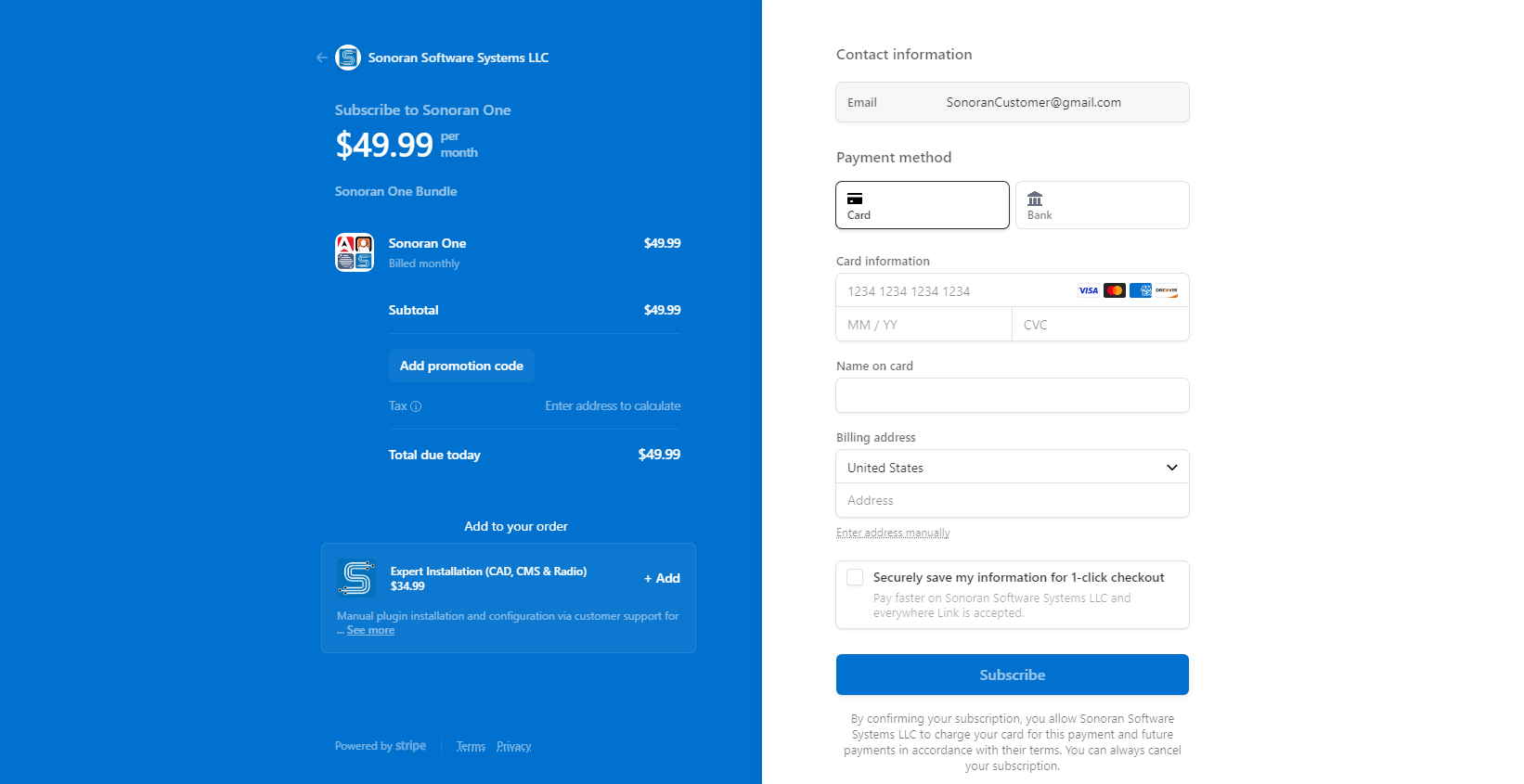Image resolution: width=1524 pixels, height=784 pixels.
Task: Click Powered by stripe link
Action: (x=381, y=746)
